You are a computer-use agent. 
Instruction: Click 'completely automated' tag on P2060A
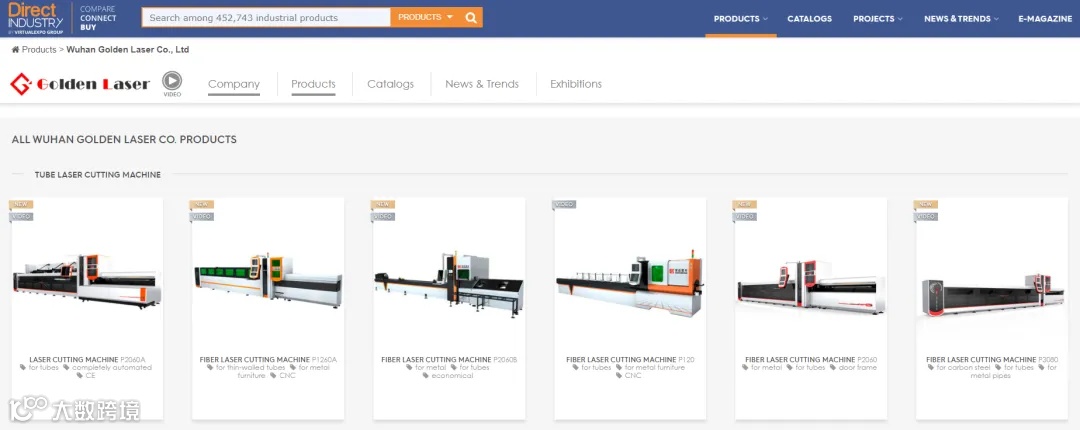(107, 368)
